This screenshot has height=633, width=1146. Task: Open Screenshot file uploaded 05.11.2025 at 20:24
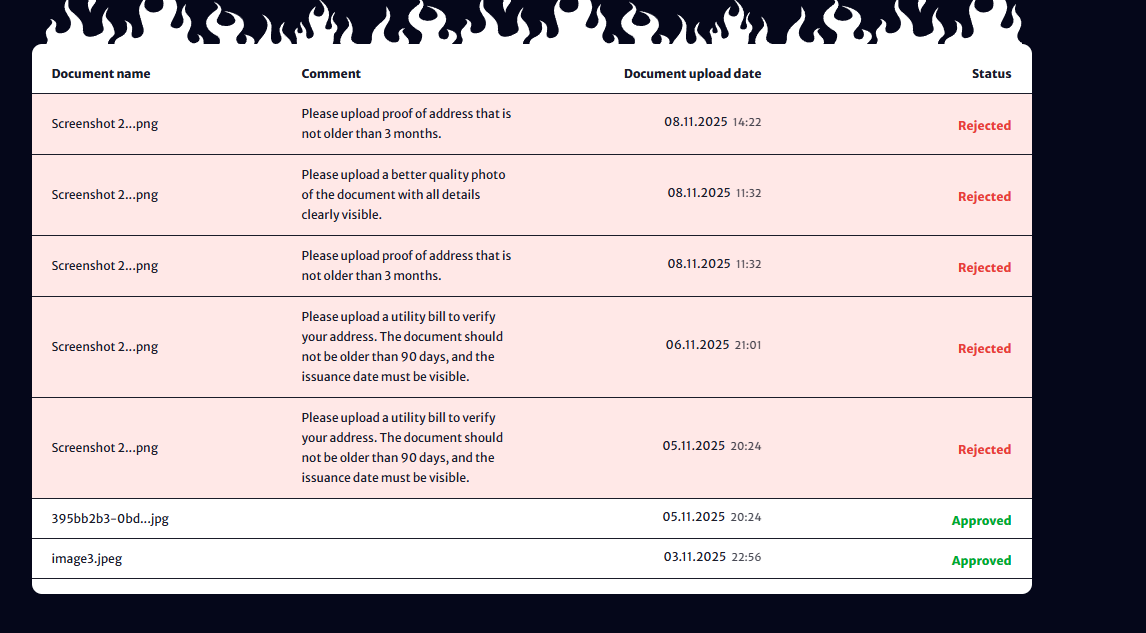point(105,448)
